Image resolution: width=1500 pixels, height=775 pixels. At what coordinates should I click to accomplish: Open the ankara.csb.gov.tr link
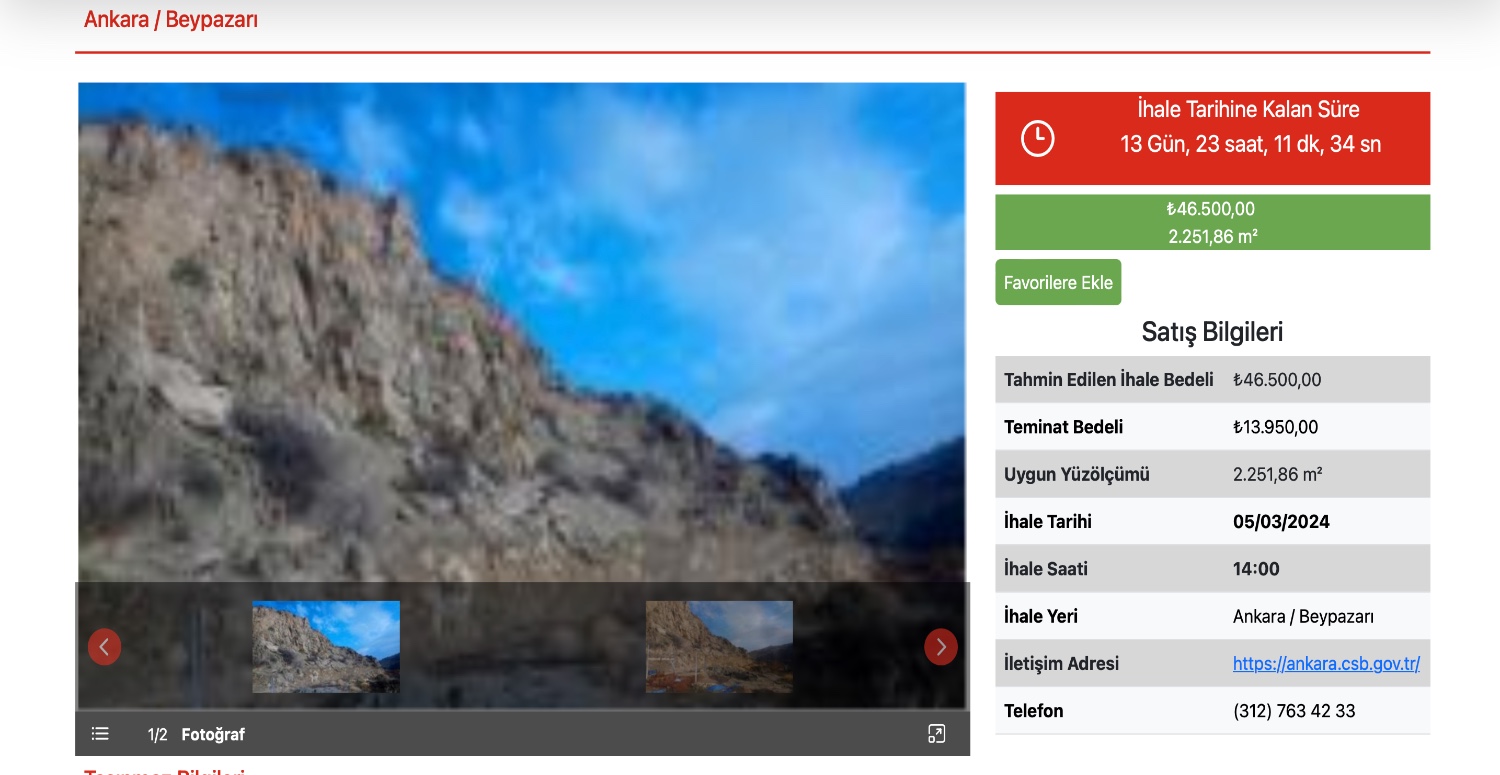(1326, 664)
